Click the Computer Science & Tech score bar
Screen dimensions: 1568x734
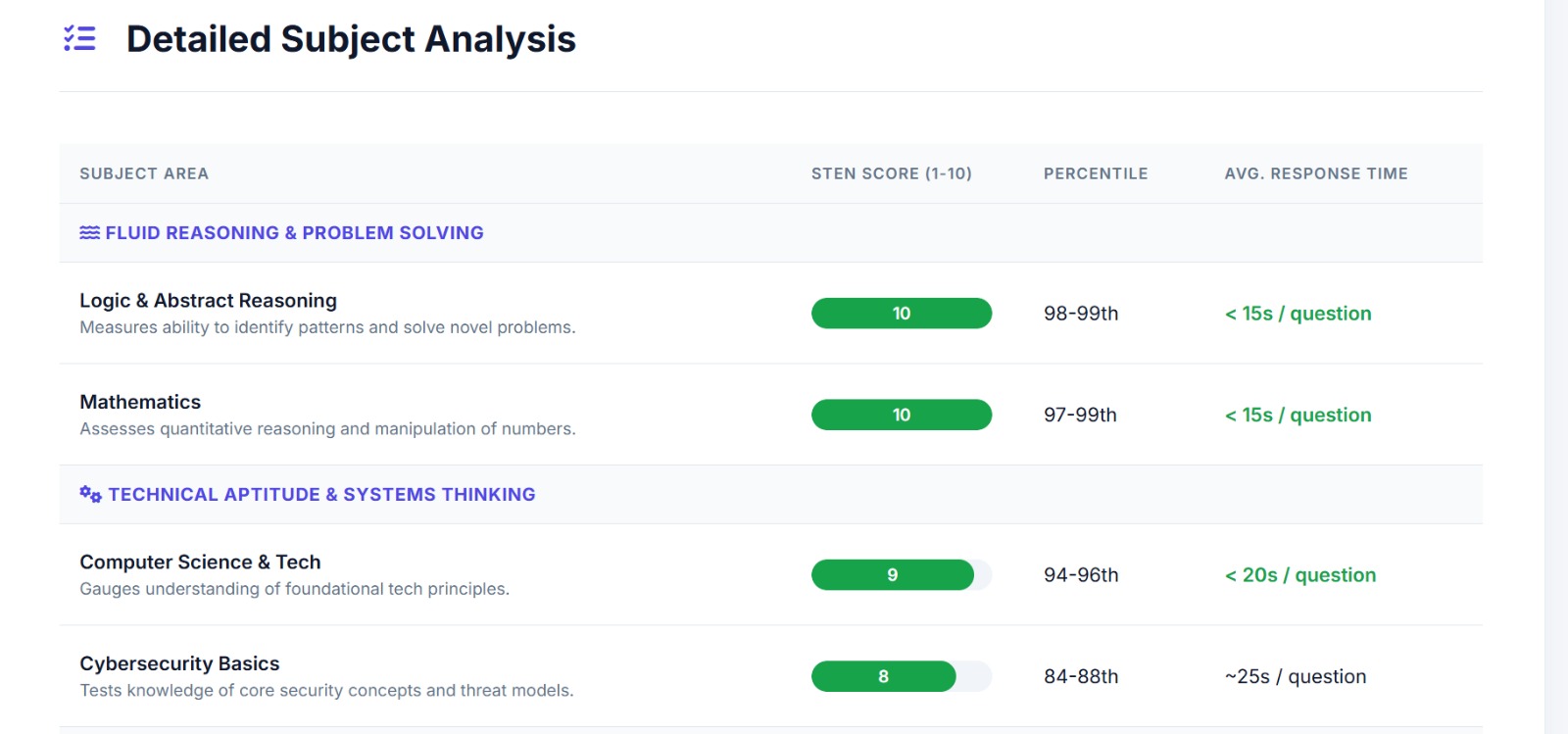pyautogui.click(x=892, y=575)
